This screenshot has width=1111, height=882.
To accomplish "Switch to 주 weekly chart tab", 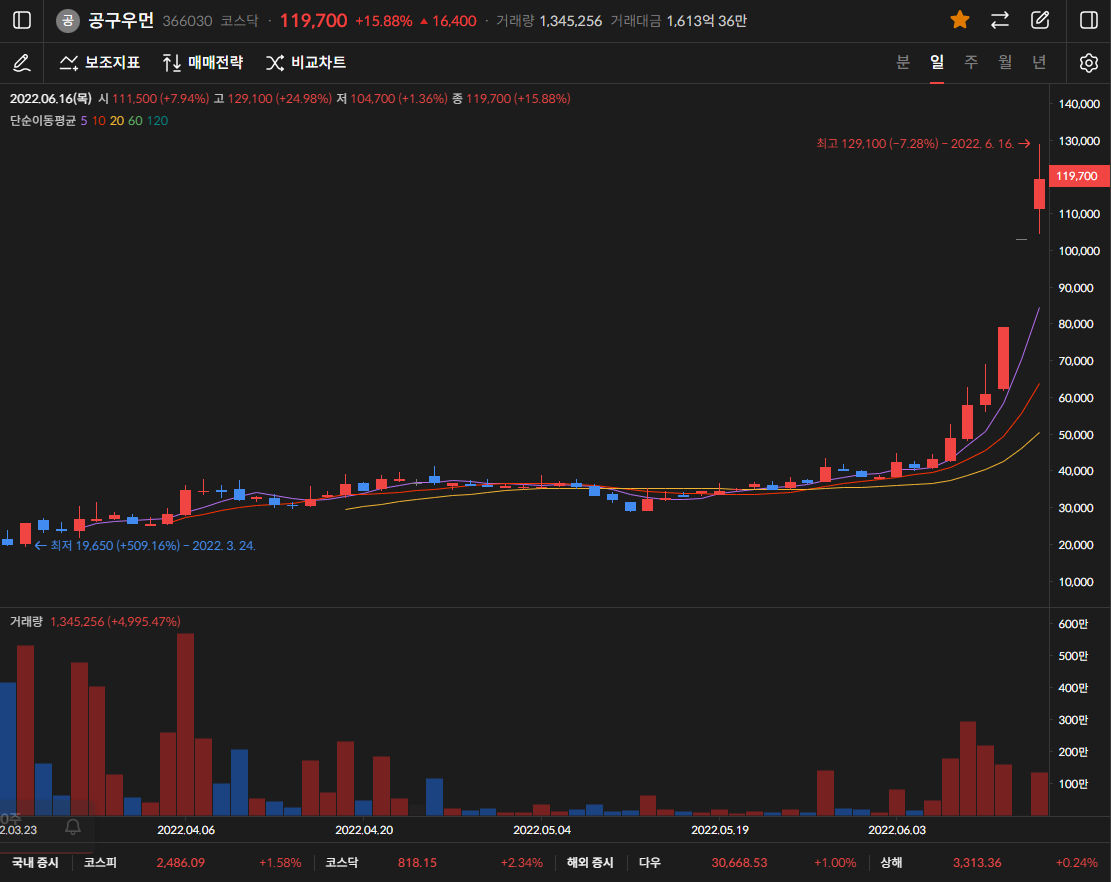I will coord(971,62).
